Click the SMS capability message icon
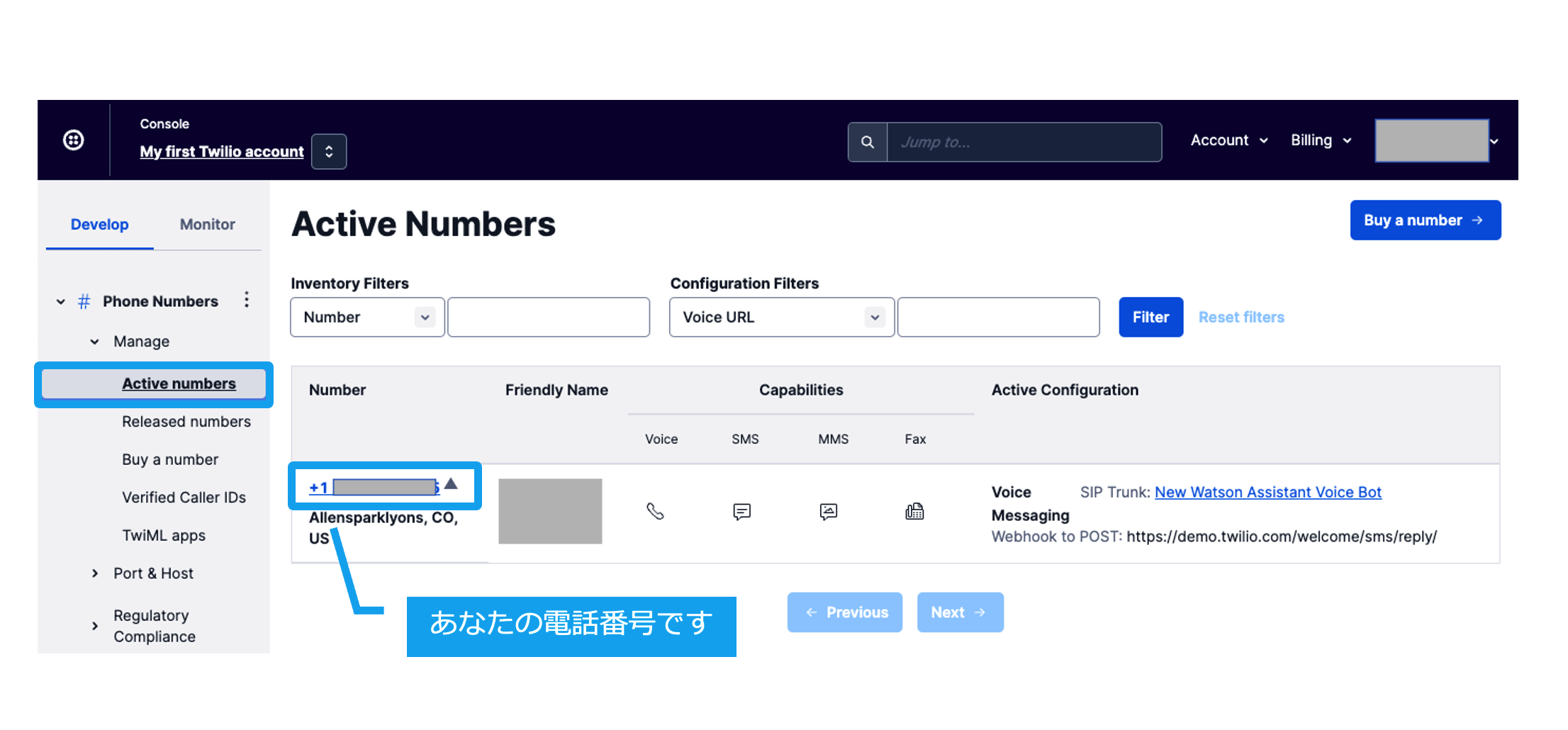 741,511
